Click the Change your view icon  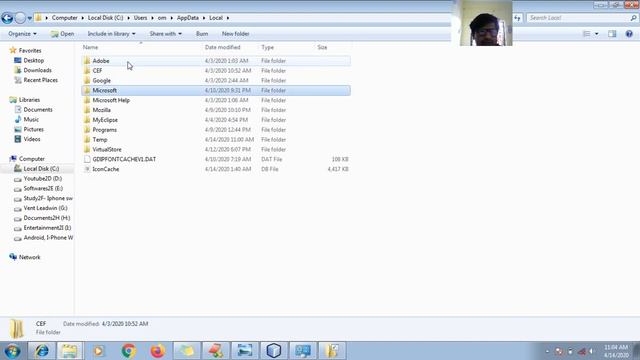[587, 34]
